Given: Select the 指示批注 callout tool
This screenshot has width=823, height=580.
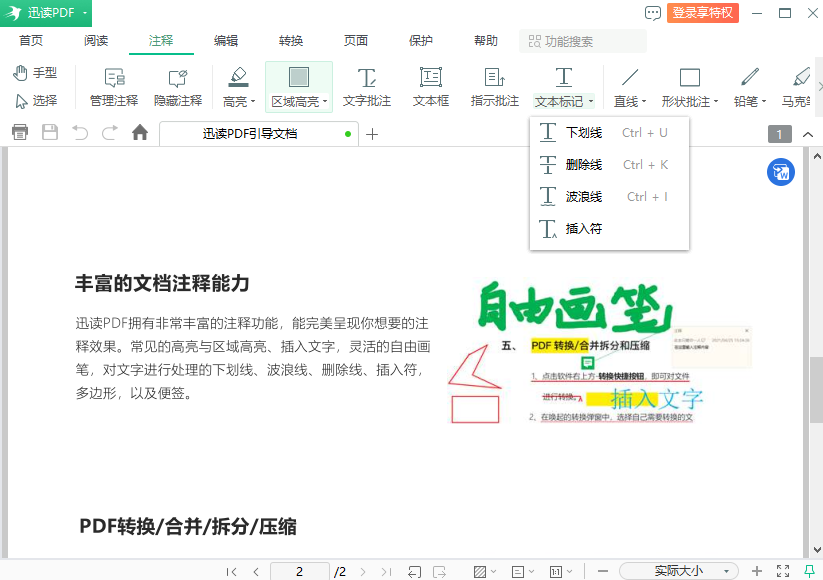Looking at the screenshot, I should tap(494, 87).
